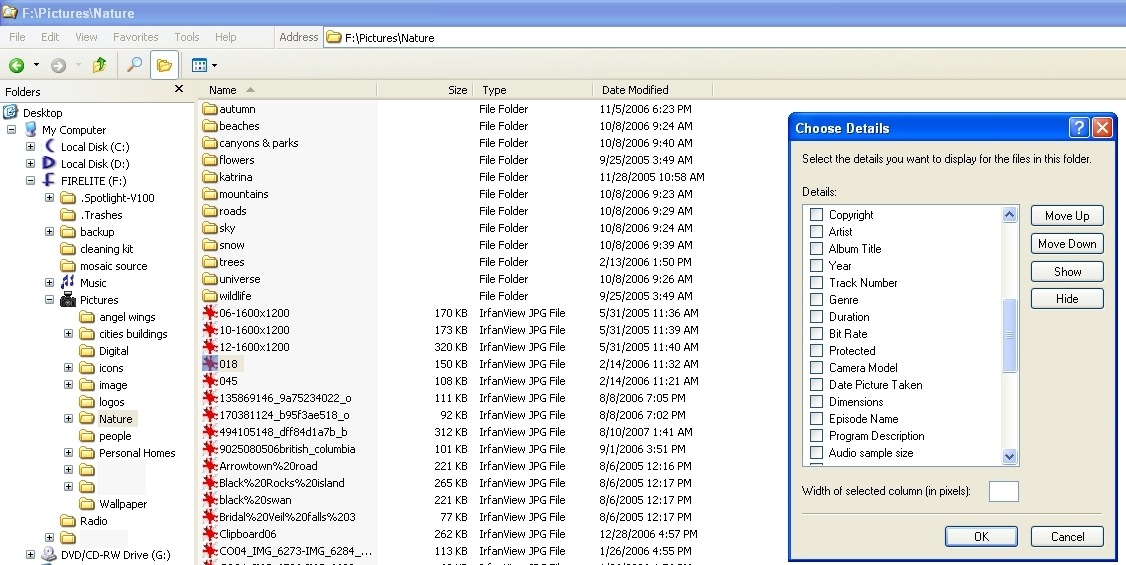
Task: Collapse the Pictures tree node
Action: point(50,300)
